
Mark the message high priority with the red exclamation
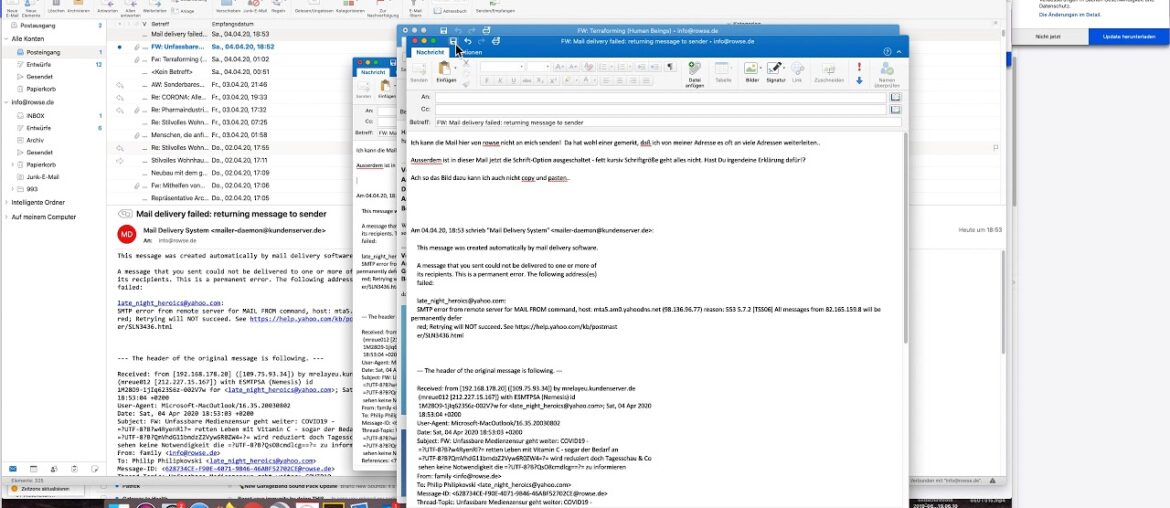pos(858,66)
